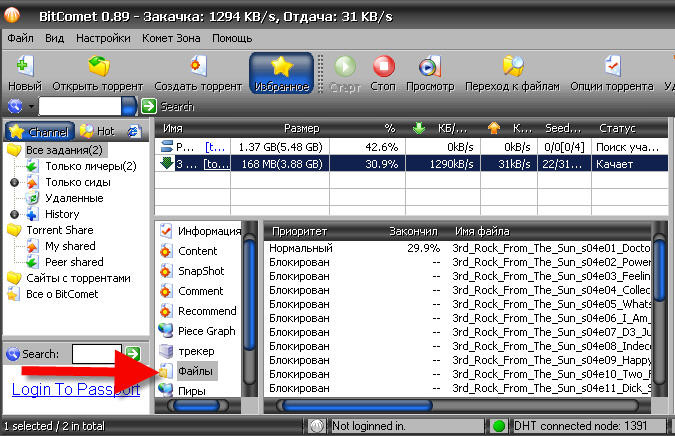Open the Открыть торрент folder icon

click(99, 66)
